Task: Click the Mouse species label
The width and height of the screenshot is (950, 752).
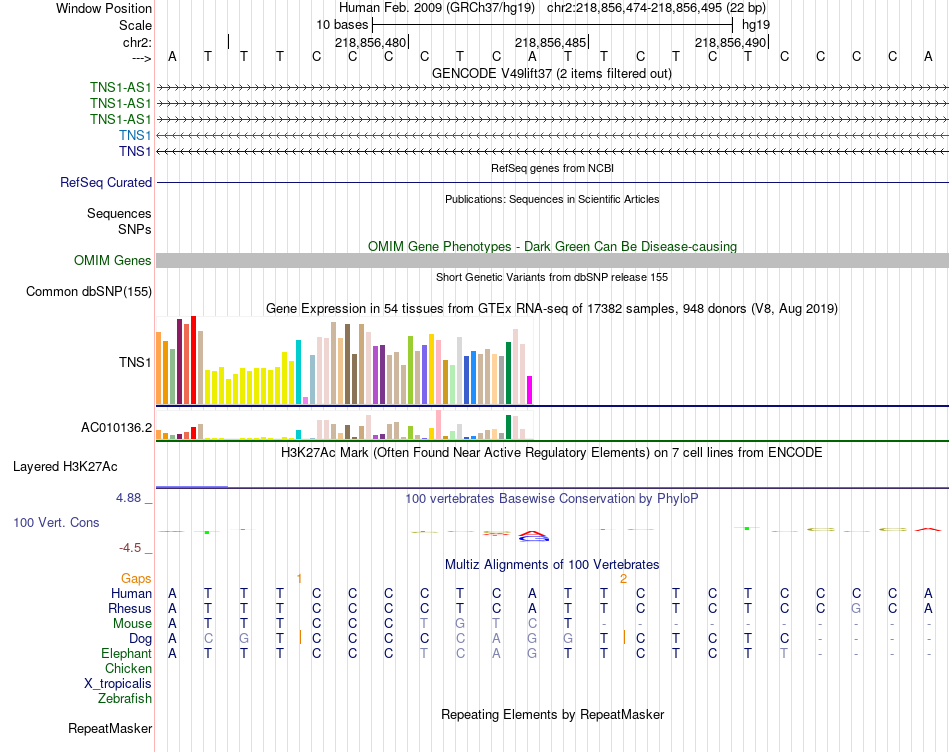Action: 132,624
